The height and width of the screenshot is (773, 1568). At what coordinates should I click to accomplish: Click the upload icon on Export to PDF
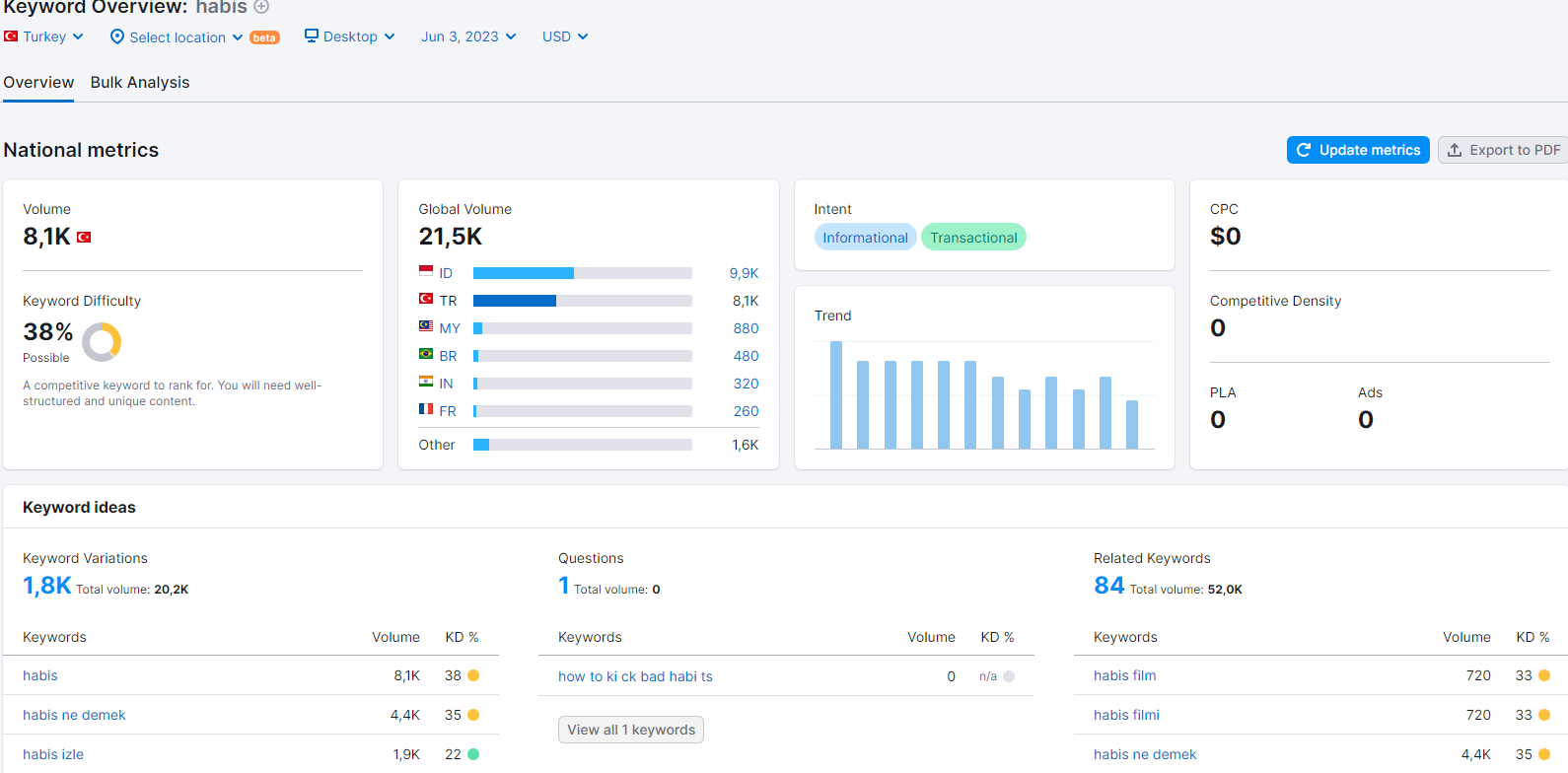(x=1455, y=150)
